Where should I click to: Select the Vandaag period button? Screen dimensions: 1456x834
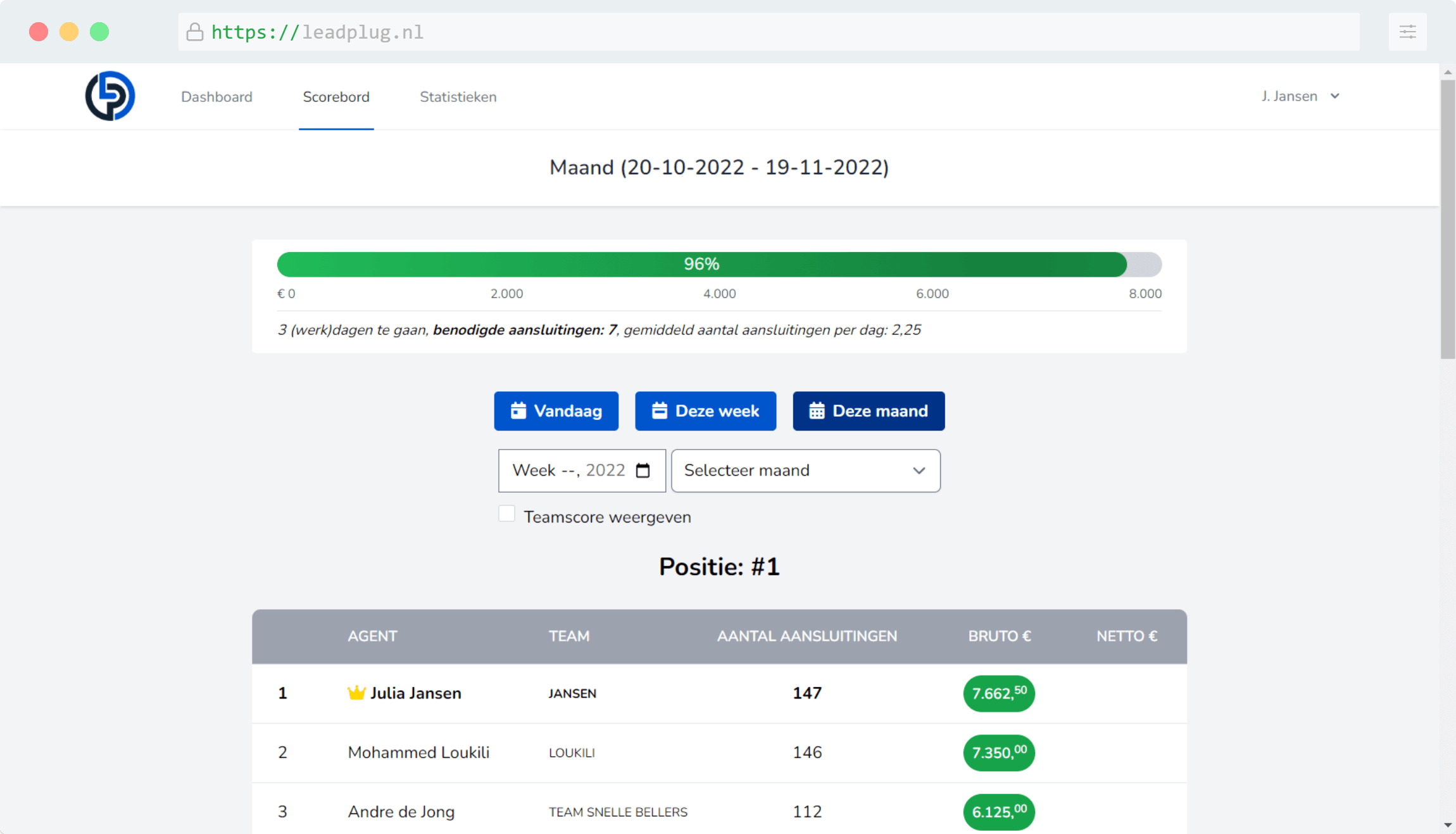point(556,410)
